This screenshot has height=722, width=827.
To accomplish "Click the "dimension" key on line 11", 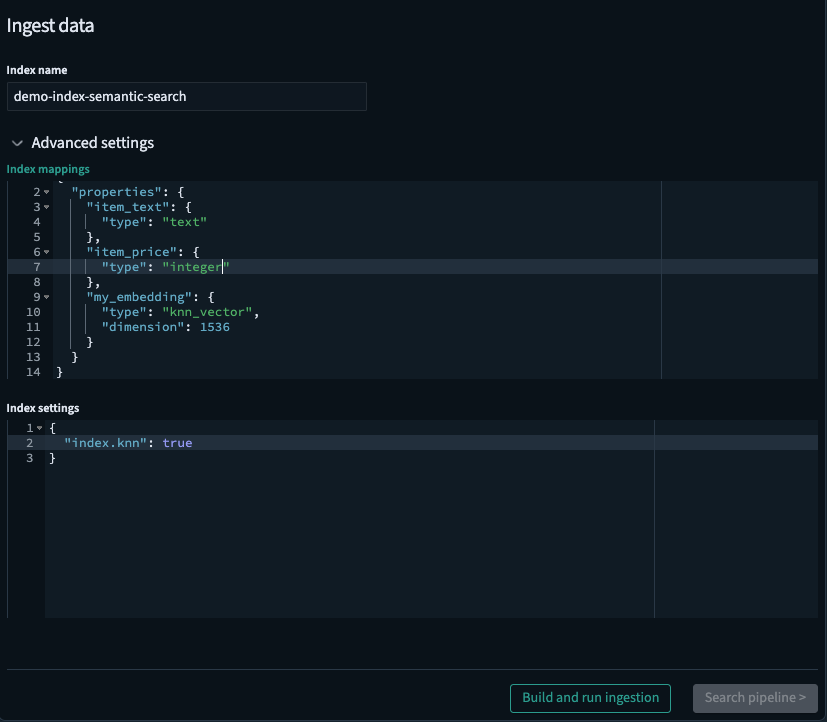I will [143, 327].
